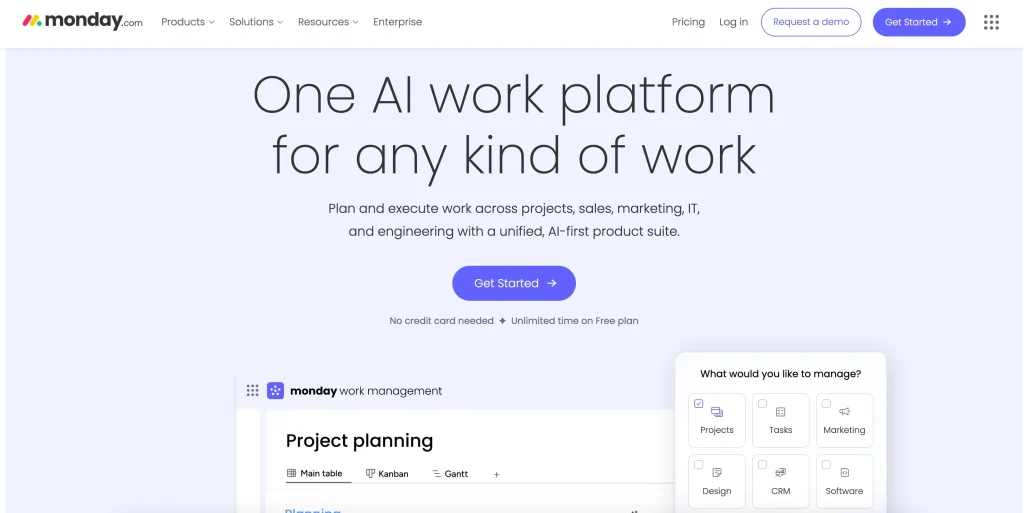Image resolution: width=1024 pixels, height=513 pixels.
Task: Check the Tasks checkbox
Action: coord(762,404)
